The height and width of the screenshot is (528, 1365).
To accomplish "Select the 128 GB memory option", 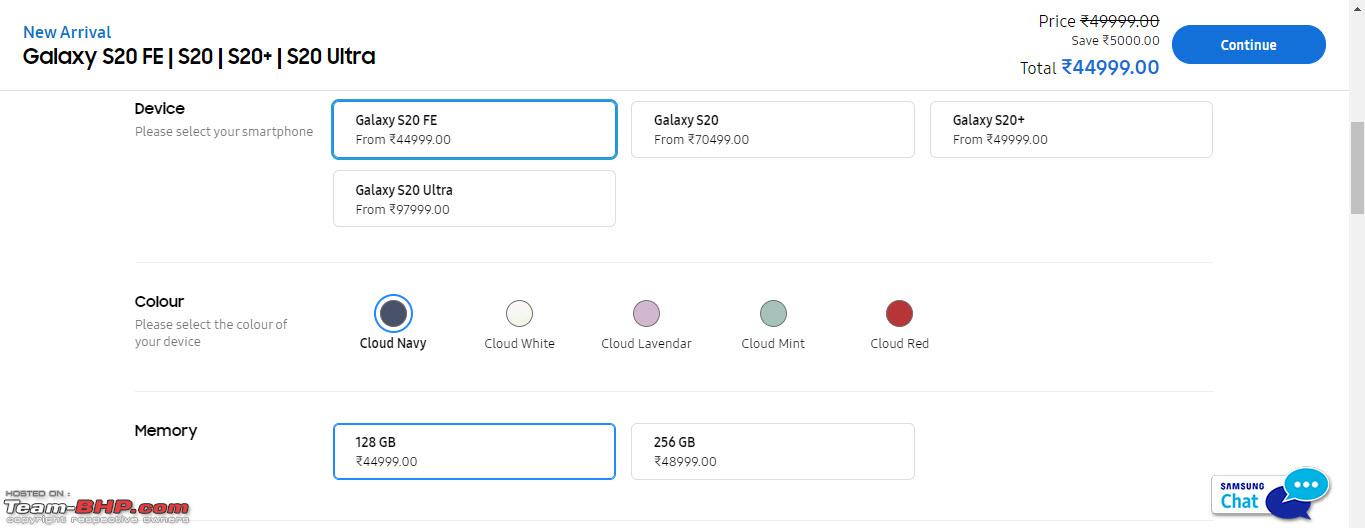I will click(474, 451).
